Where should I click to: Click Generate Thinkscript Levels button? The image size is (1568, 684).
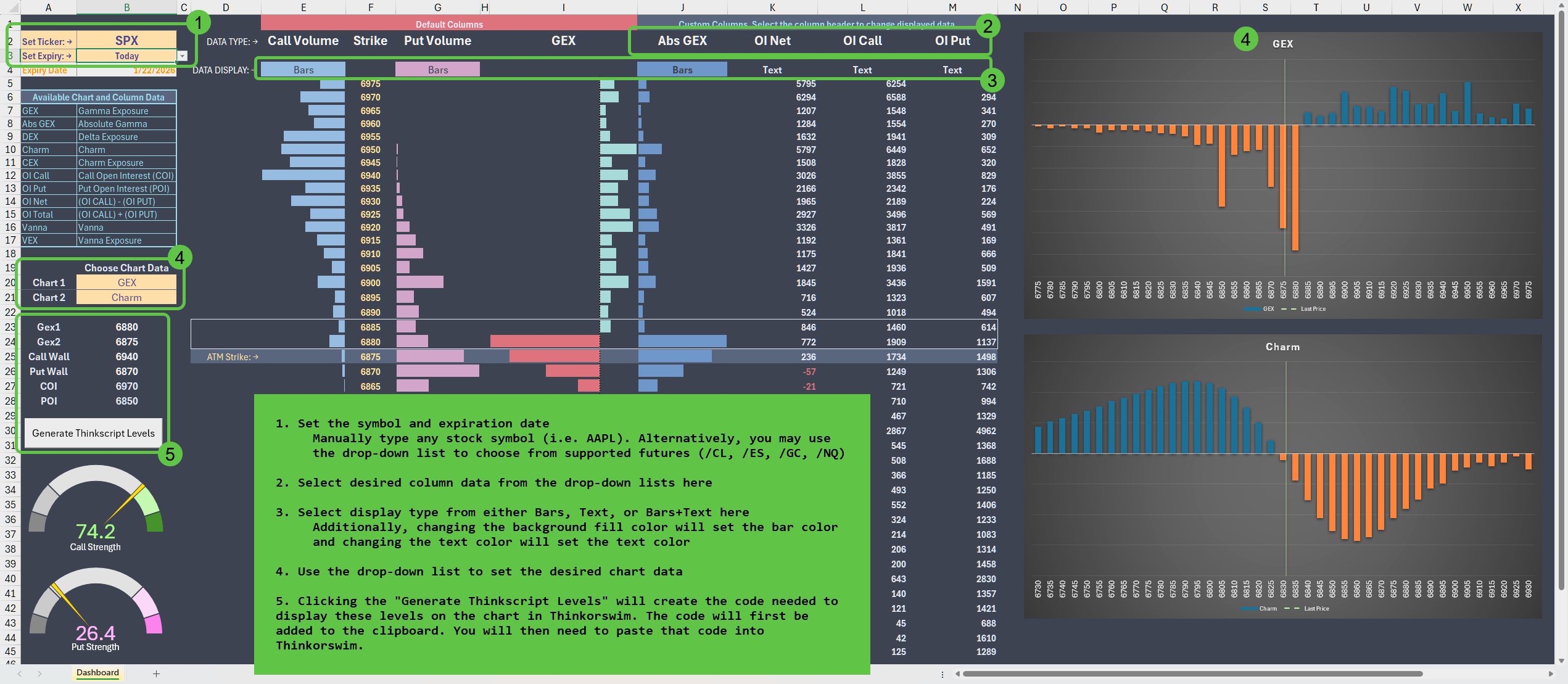93,433
